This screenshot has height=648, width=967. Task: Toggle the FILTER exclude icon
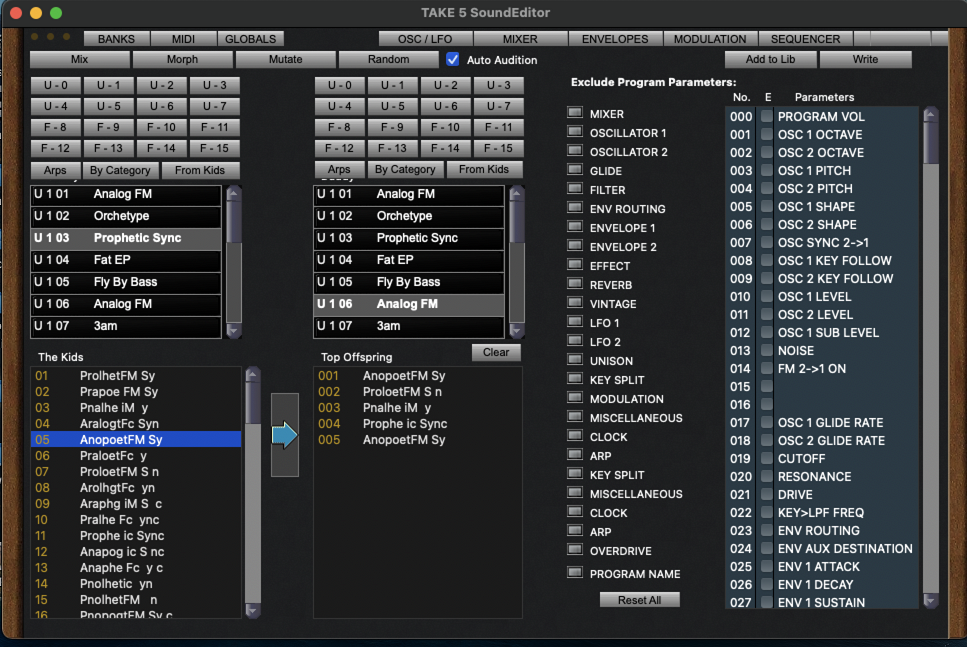point(575,189)
